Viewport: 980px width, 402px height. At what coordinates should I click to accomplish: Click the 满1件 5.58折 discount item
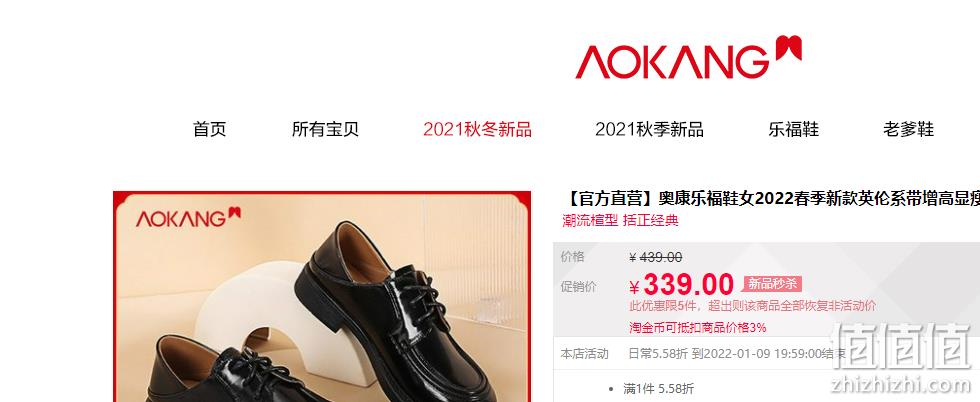659,389
